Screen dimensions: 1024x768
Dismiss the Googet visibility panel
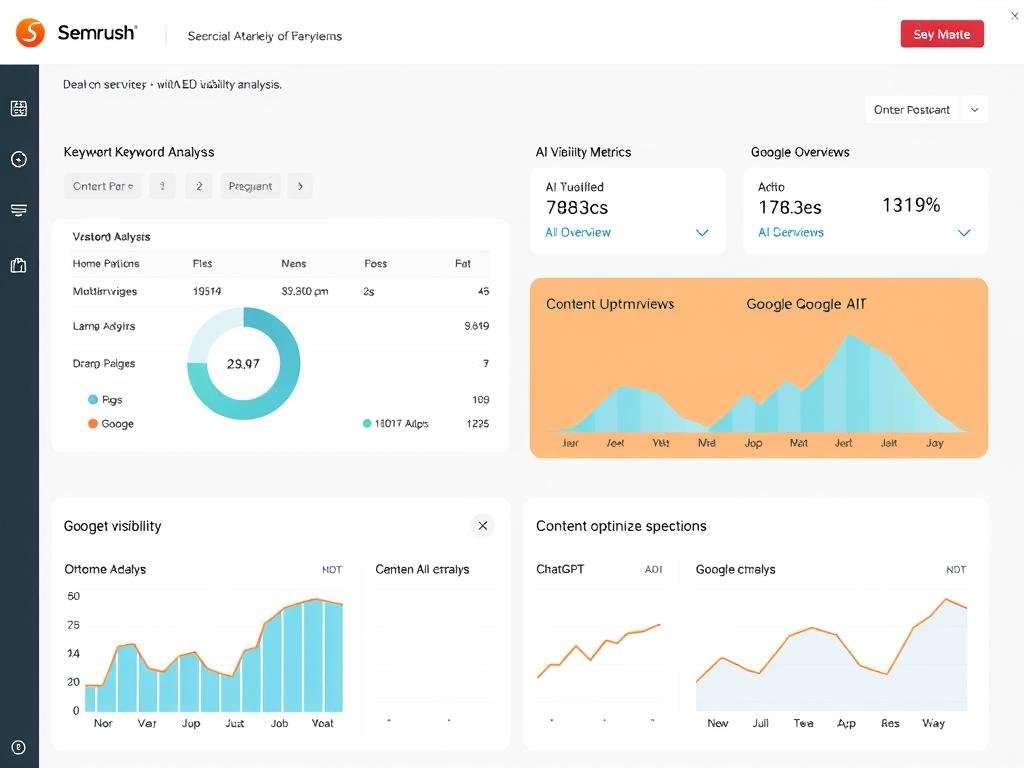point(482,525)
